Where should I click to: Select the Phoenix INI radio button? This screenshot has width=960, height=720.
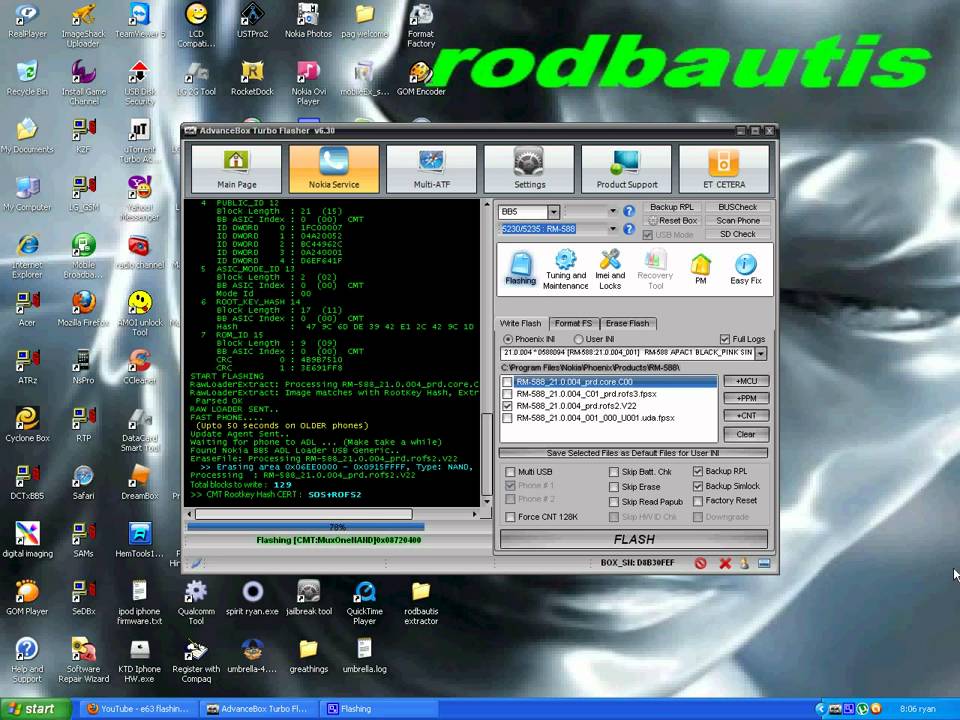coord(508,339)
